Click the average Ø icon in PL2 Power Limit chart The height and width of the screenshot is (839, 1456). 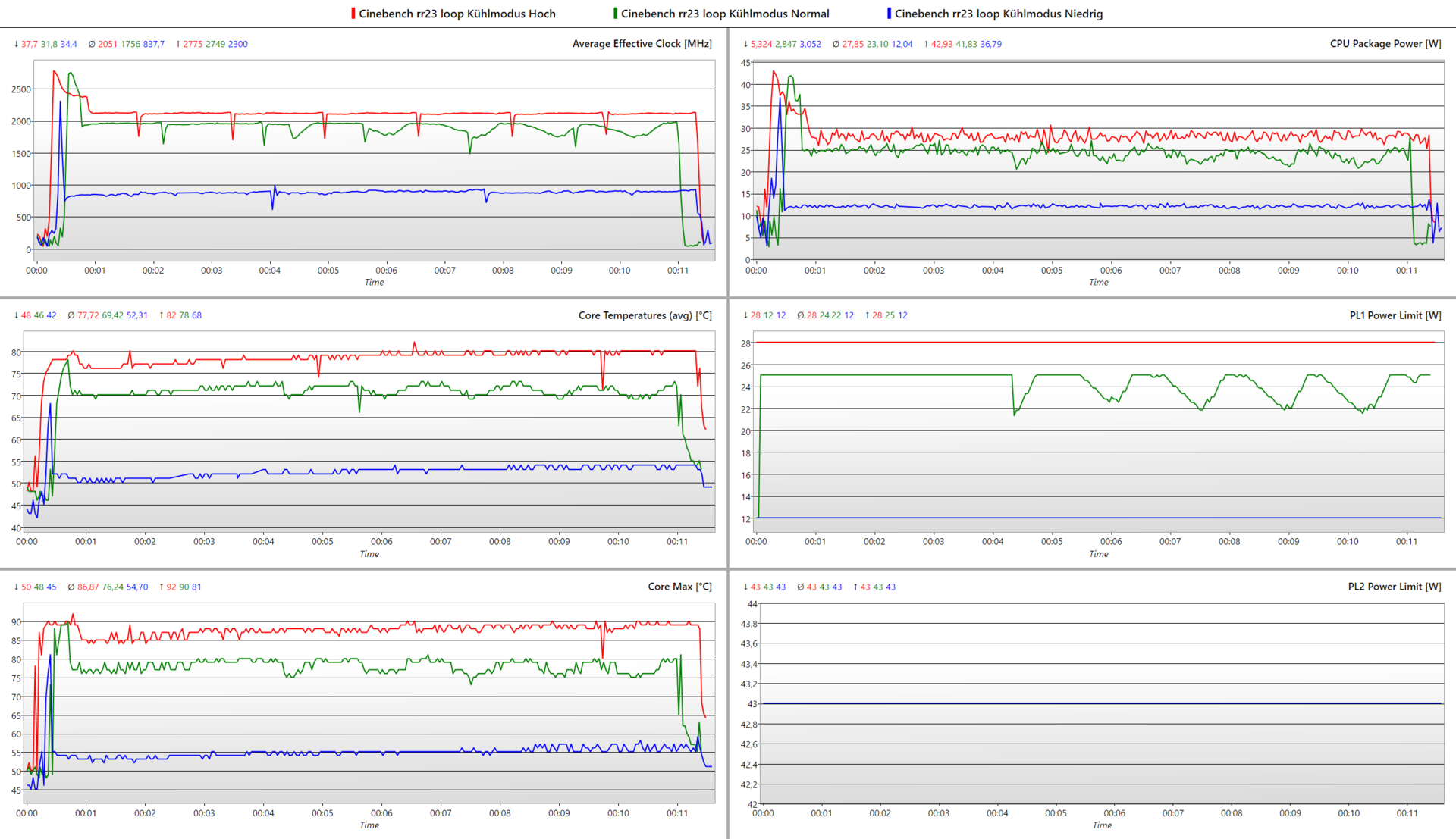(801, 587)
